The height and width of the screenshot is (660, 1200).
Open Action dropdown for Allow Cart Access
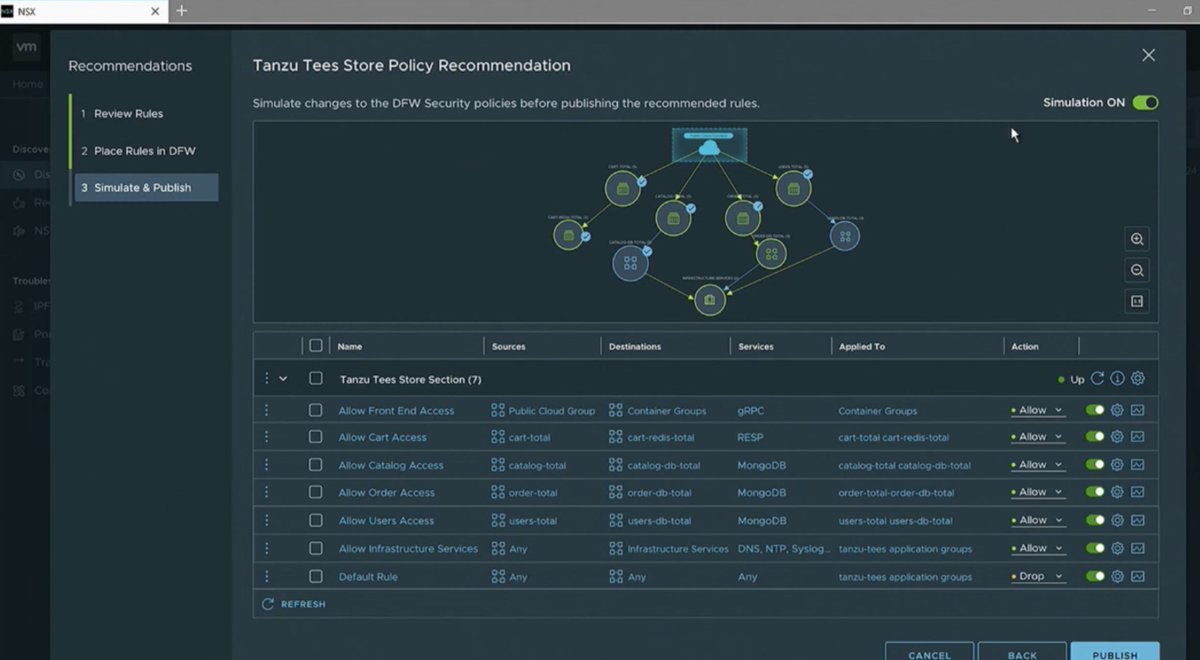point(1038,437)
